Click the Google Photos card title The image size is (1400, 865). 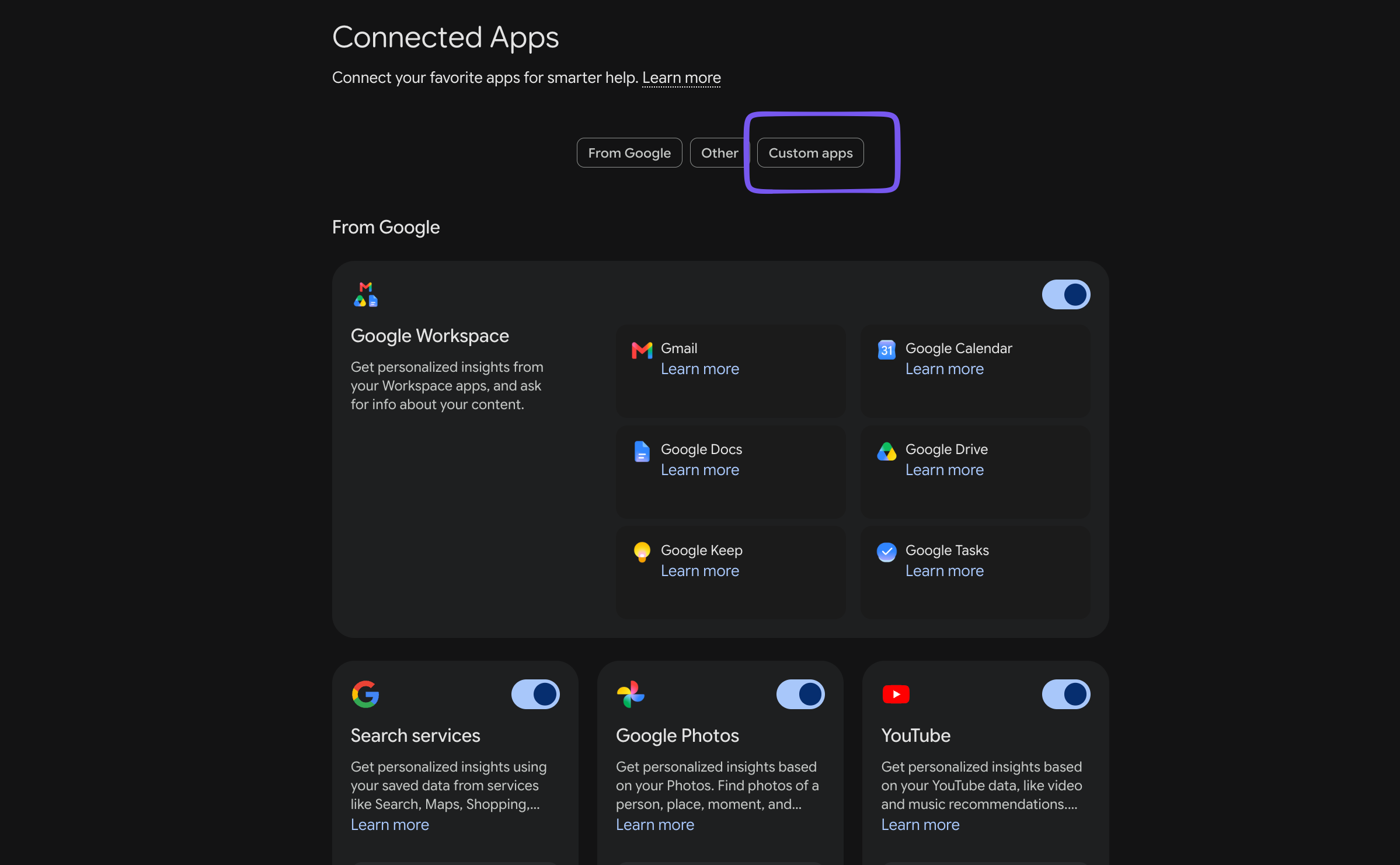click(677, 736)
